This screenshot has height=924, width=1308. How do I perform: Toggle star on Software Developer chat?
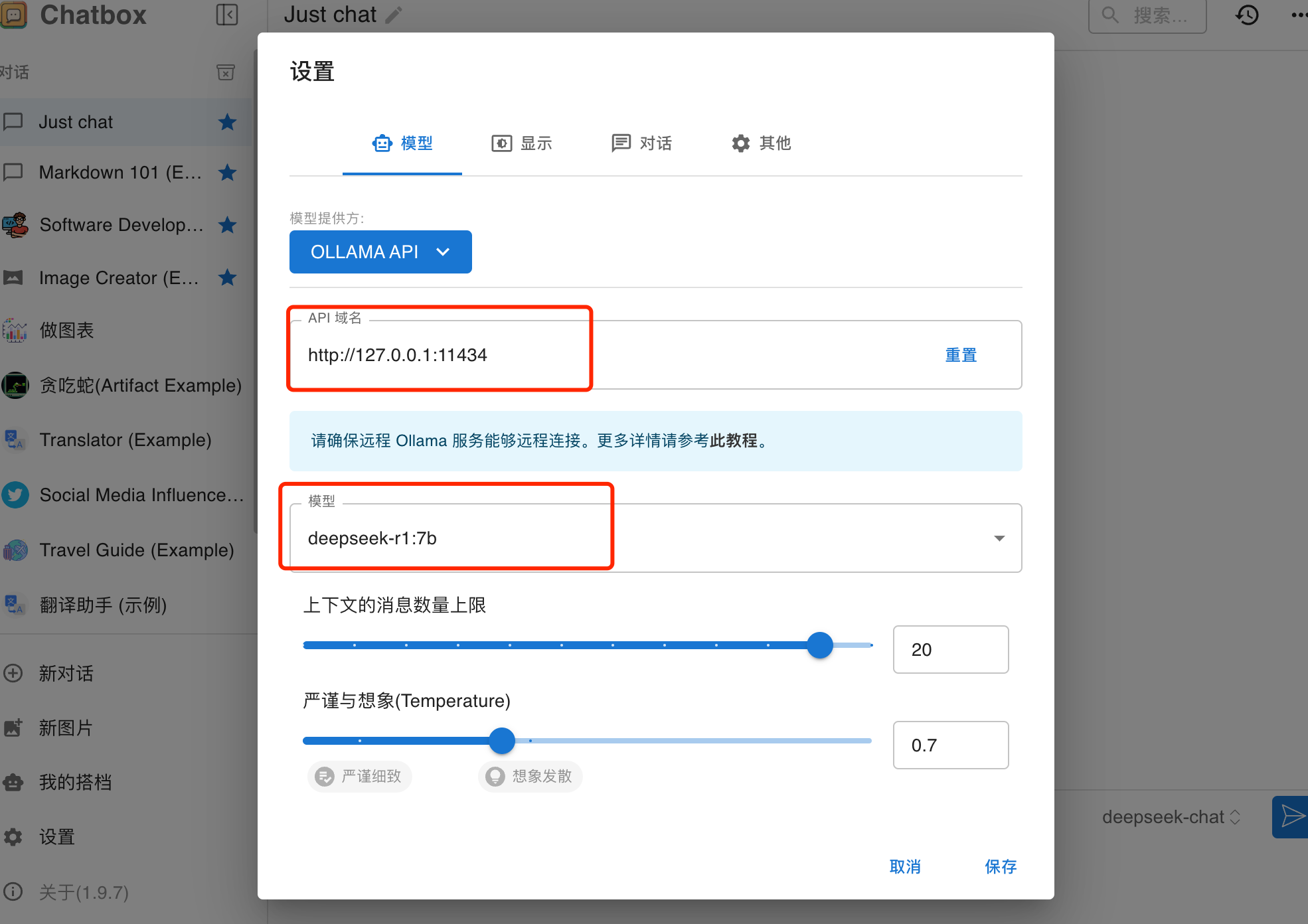(228, 225)
